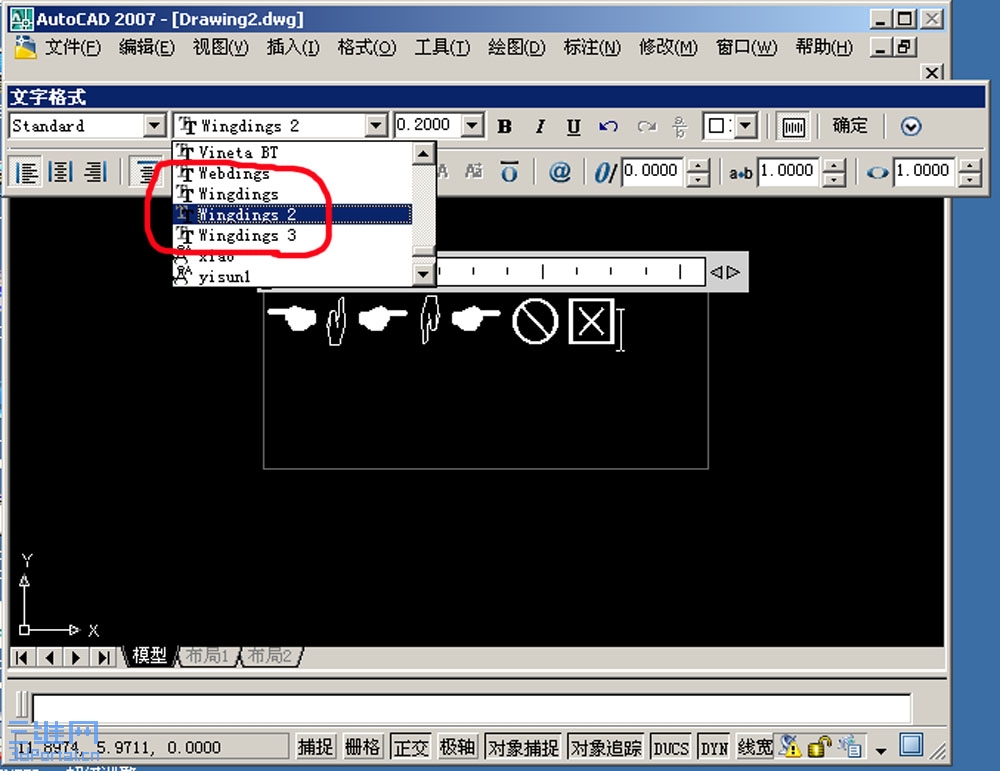1000x771 pixels.
Task: Increase tracking 1.0000 spinner
Action: click(834, 166)
